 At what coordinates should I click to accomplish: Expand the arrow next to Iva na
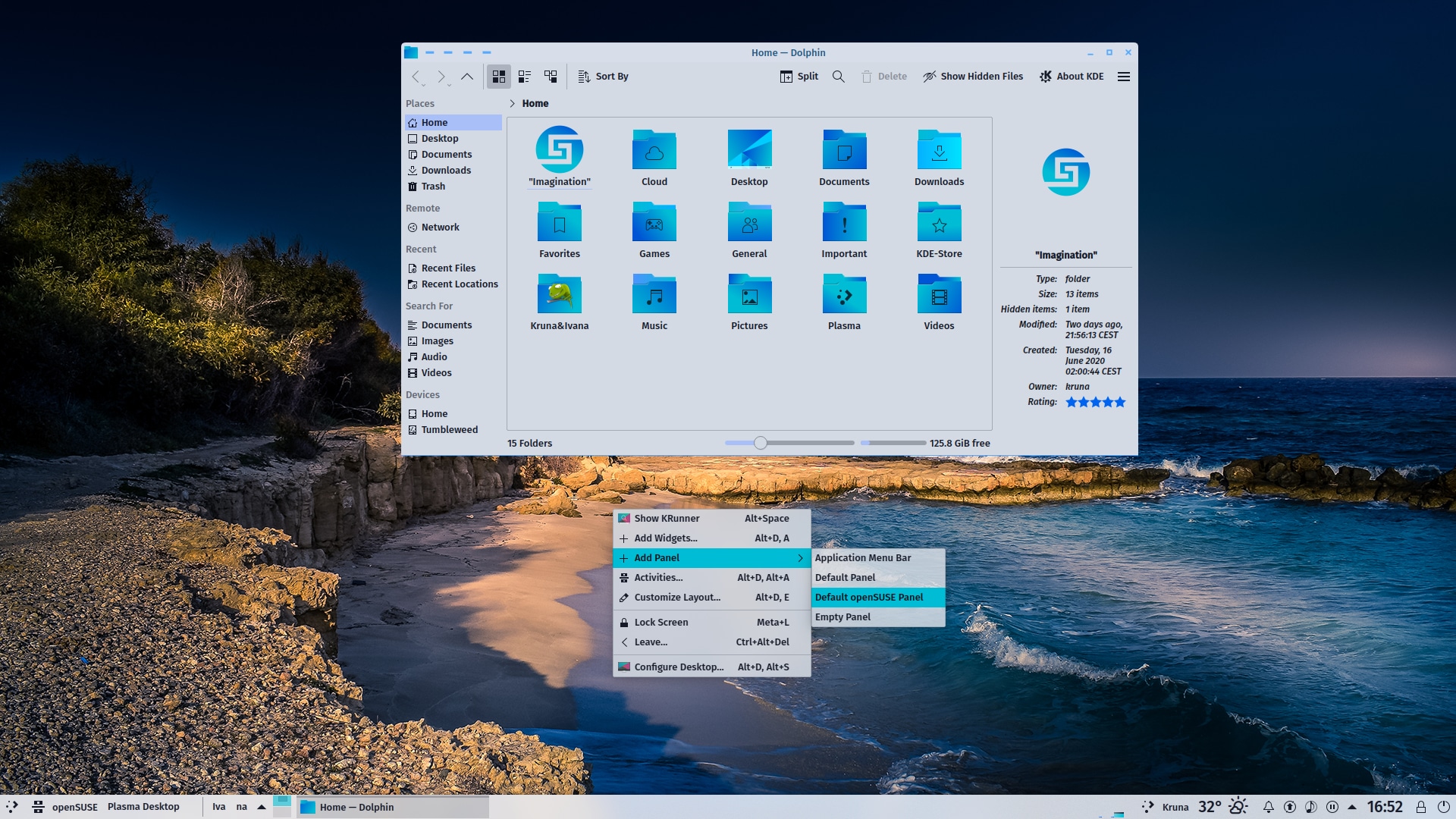pos(262,807)
